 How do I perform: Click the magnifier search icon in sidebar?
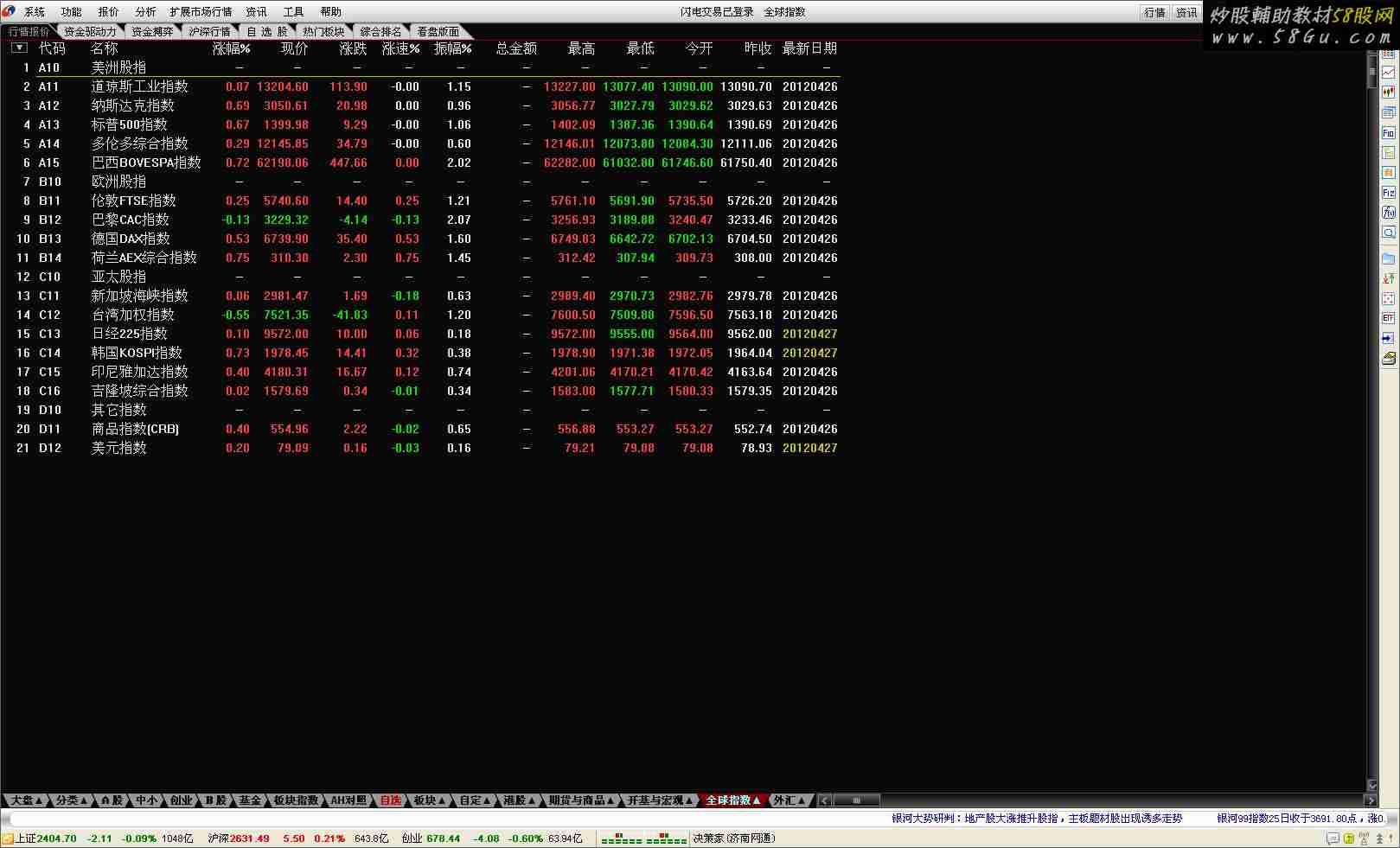tap(1388, 233)
